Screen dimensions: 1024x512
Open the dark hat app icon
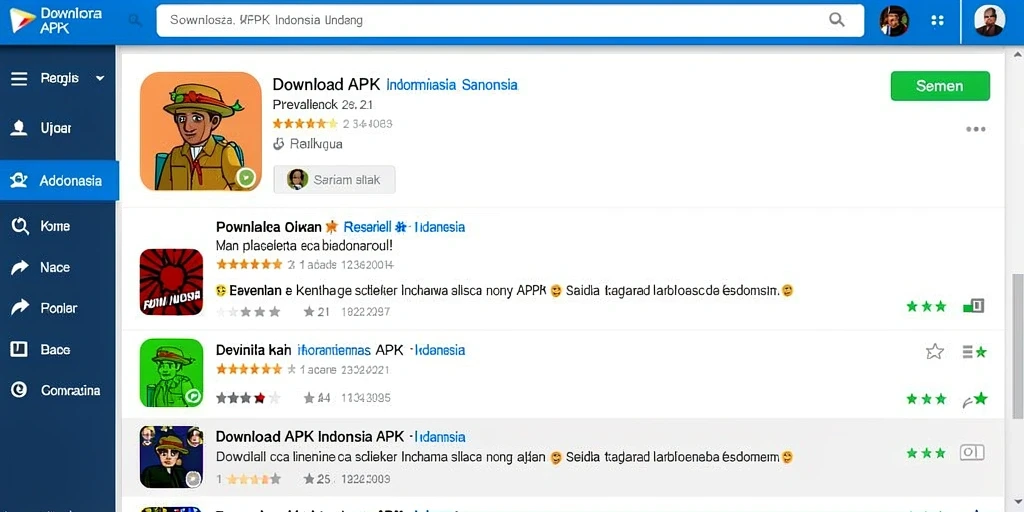pyautogui.click(x=171, y=457)
